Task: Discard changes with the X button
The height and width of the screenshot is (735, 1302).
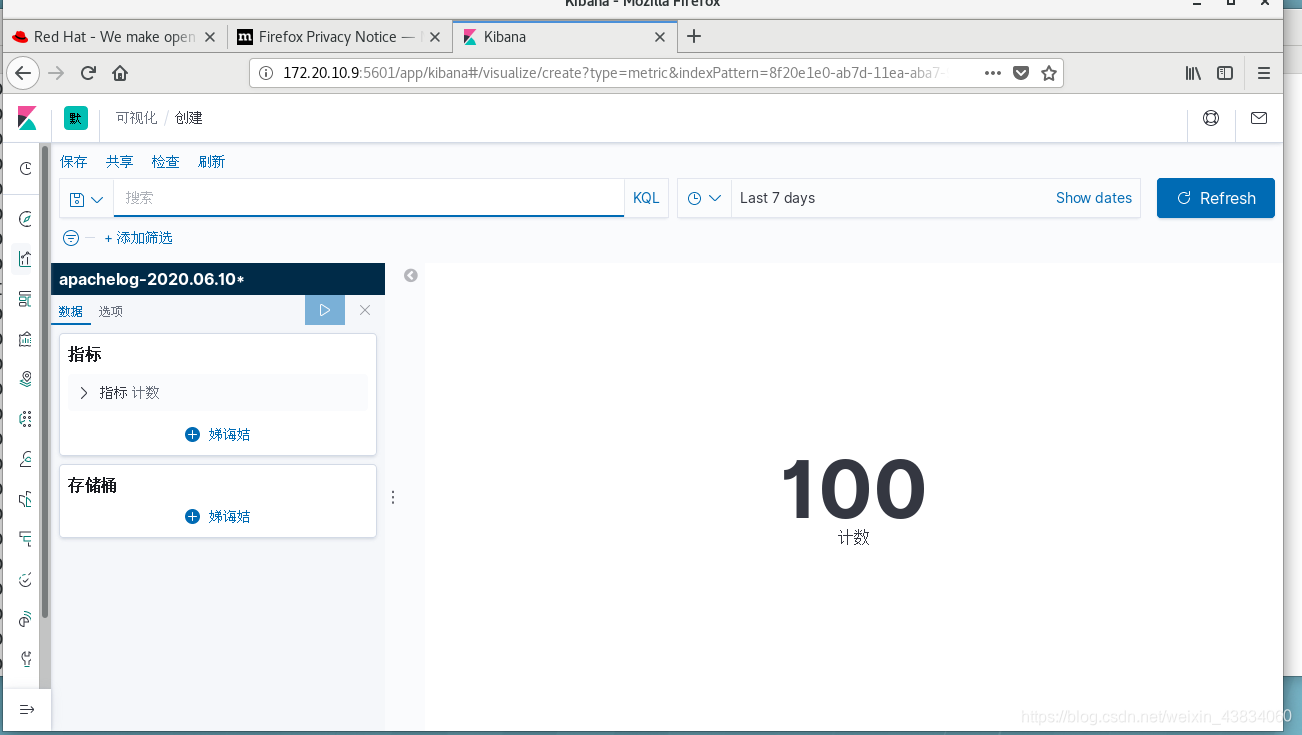Action: point(365,310)
